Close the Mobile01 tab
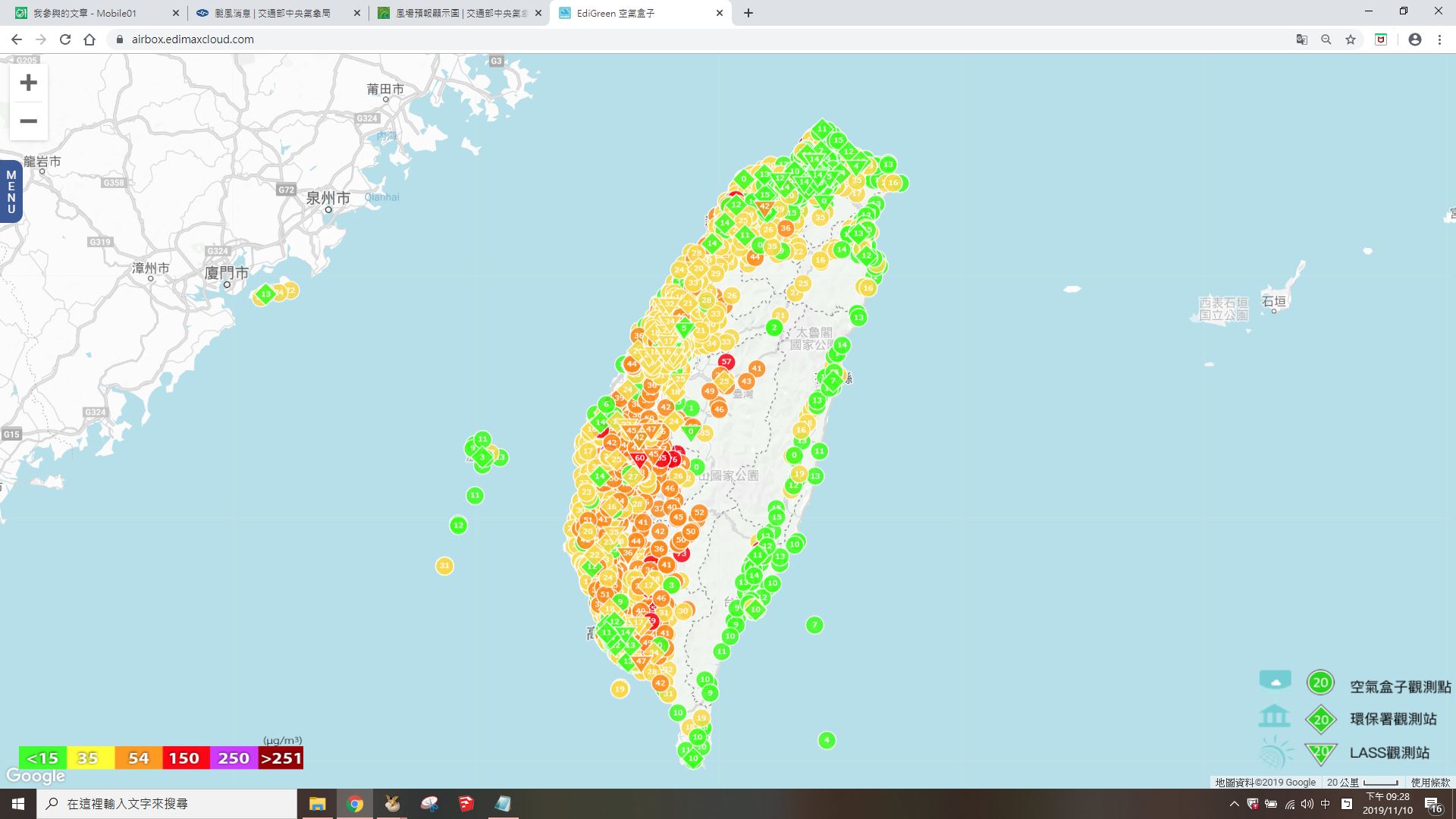The image size is (1456, 819). coord(175,13)
